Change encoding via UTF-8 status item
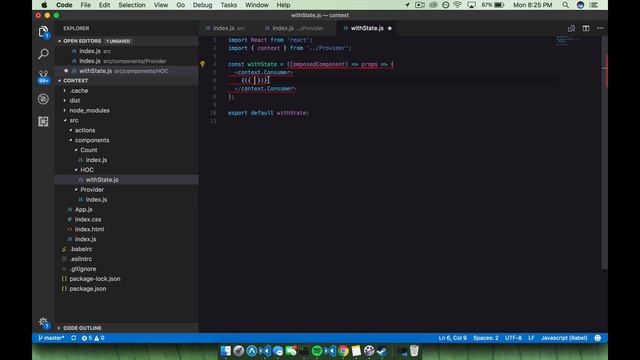The image size is (640, 360). [x=513, y=338]
